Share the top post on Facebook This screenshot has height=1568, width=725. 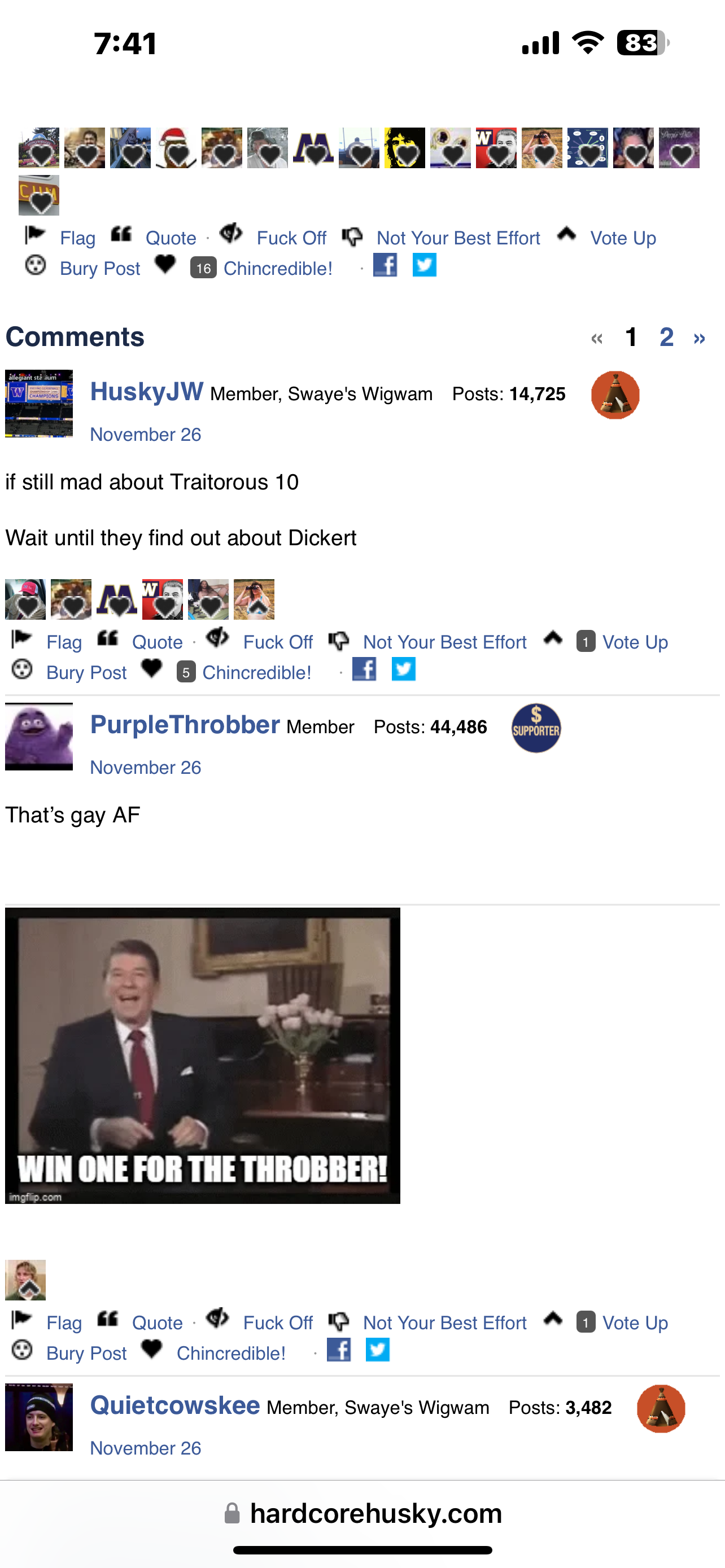[x=385, y=265]
